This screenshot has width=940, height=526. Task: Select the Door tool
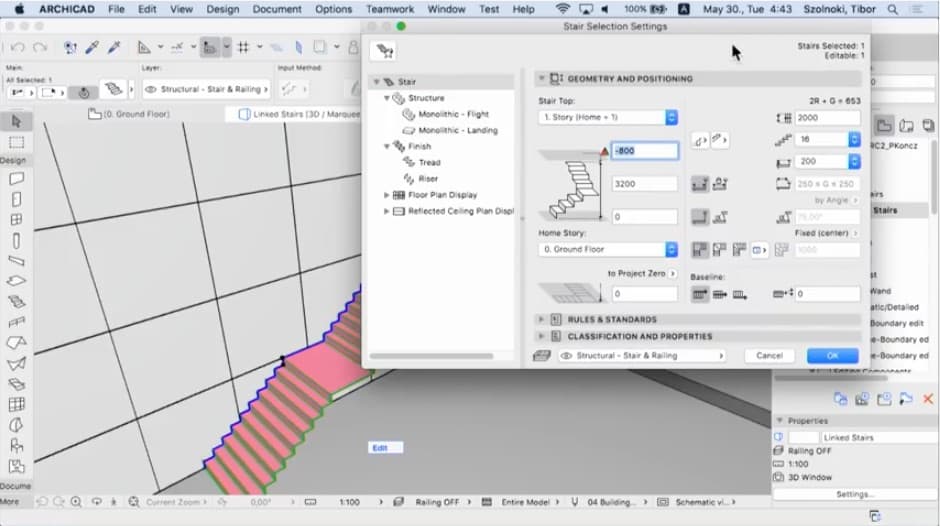pos(16,199)
